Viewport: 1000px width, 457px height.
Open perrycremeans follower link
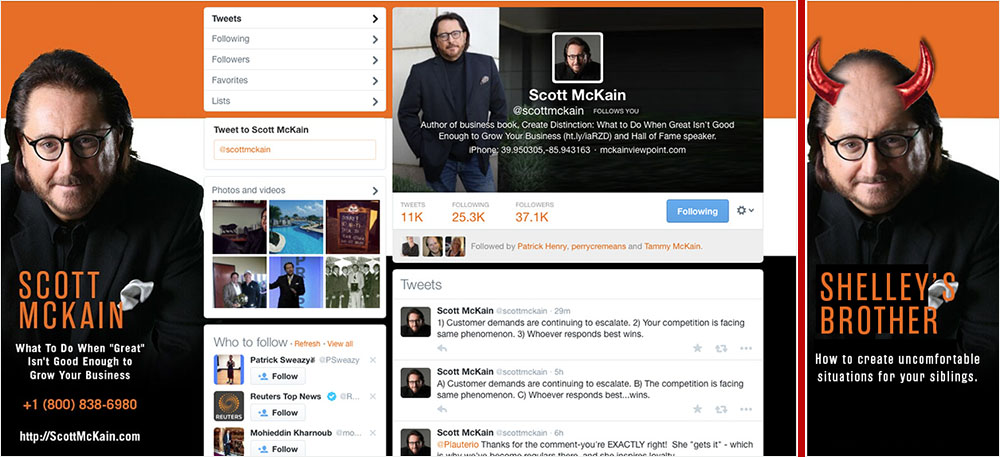pyautogui.click(x=597, y=246)
